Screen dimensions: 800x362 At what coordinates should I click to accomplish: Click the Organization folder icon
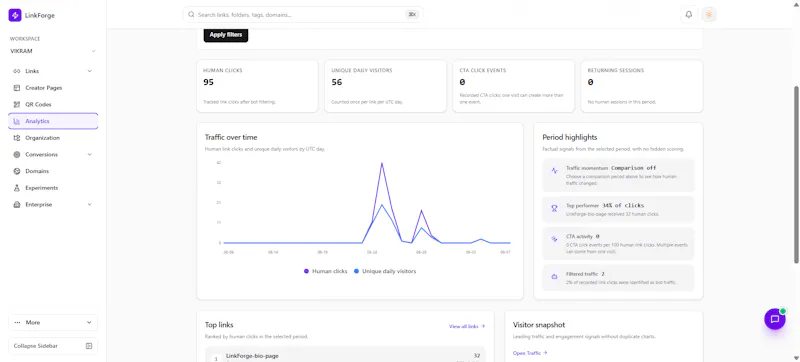[x=16, y=138]
